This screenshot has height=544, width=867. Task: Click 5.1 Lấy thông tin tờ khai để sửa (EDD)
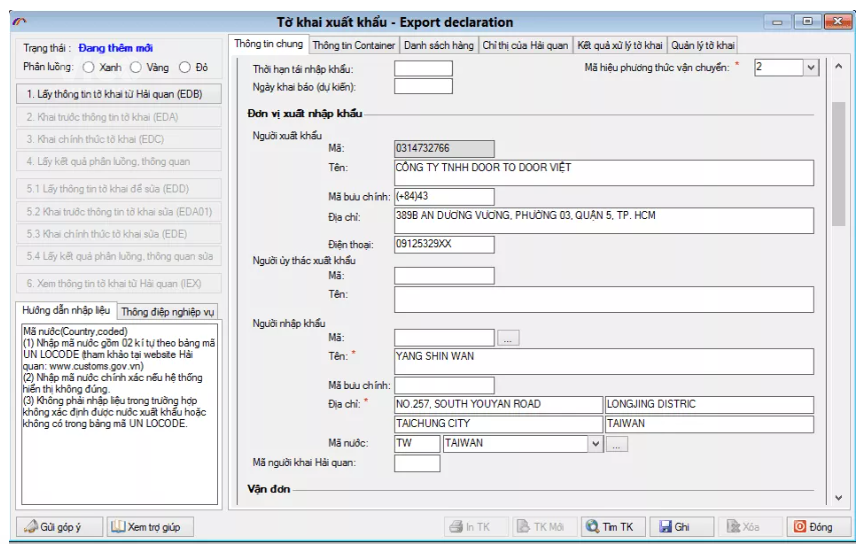coord(119,189)
